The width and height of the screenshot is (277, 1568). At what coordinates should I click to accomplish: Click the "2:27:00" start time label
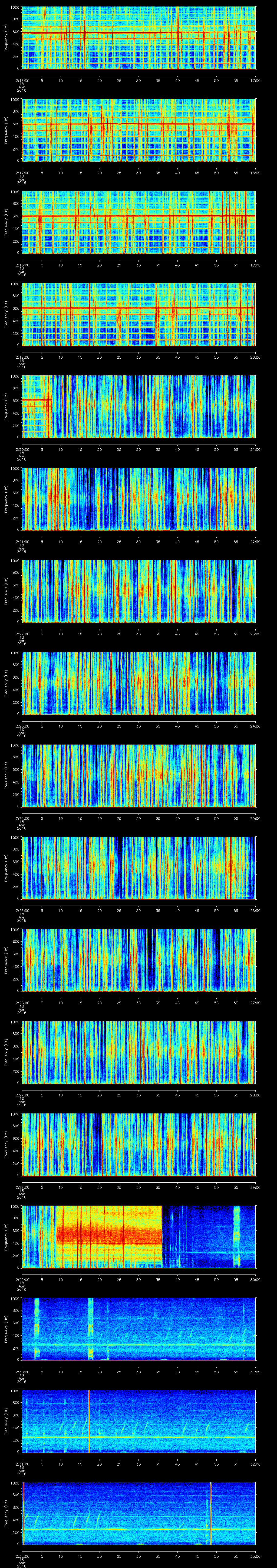[x=22, y=1095]
